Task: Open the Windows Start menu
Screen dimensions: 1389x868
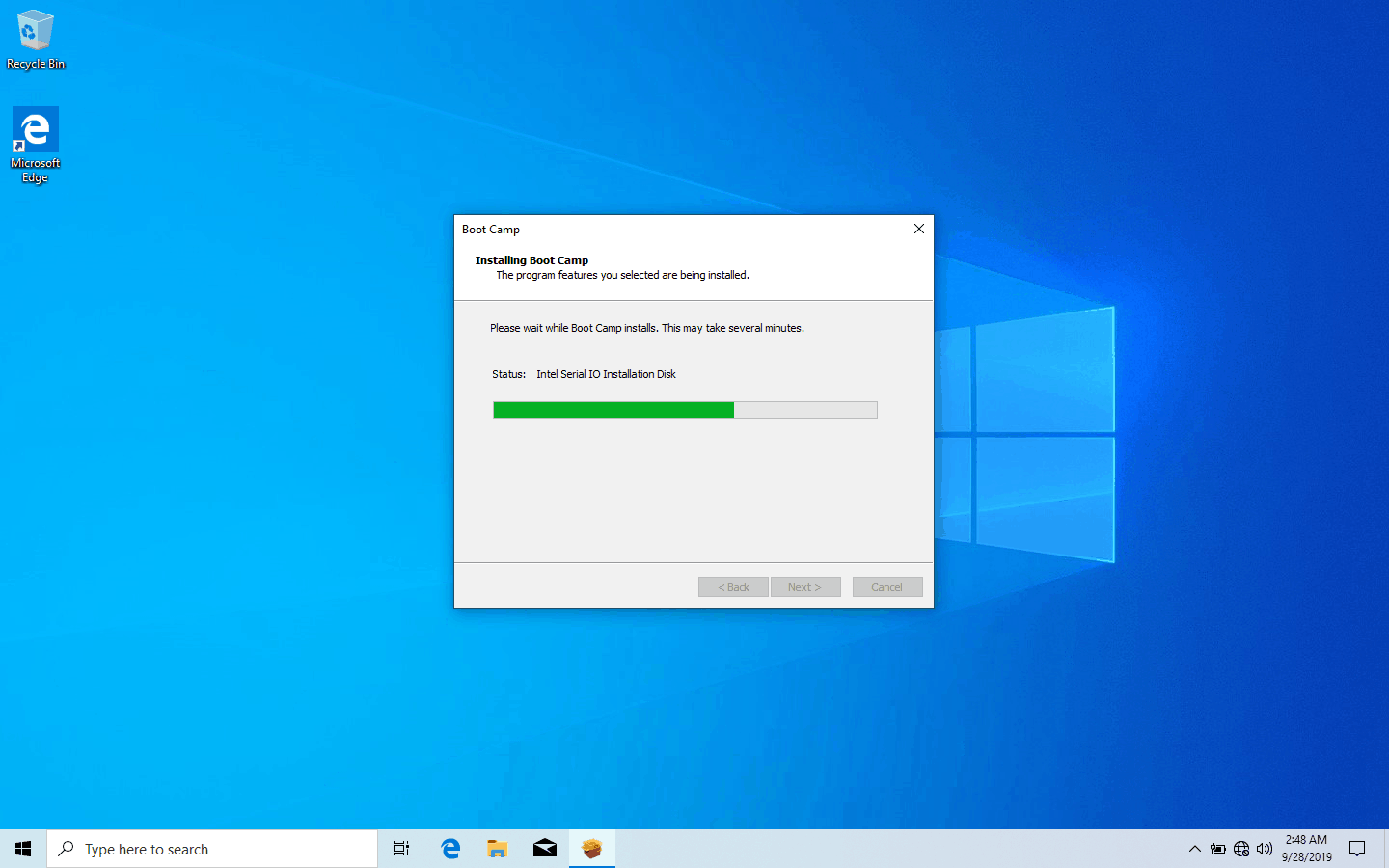Action: (23, 849)
